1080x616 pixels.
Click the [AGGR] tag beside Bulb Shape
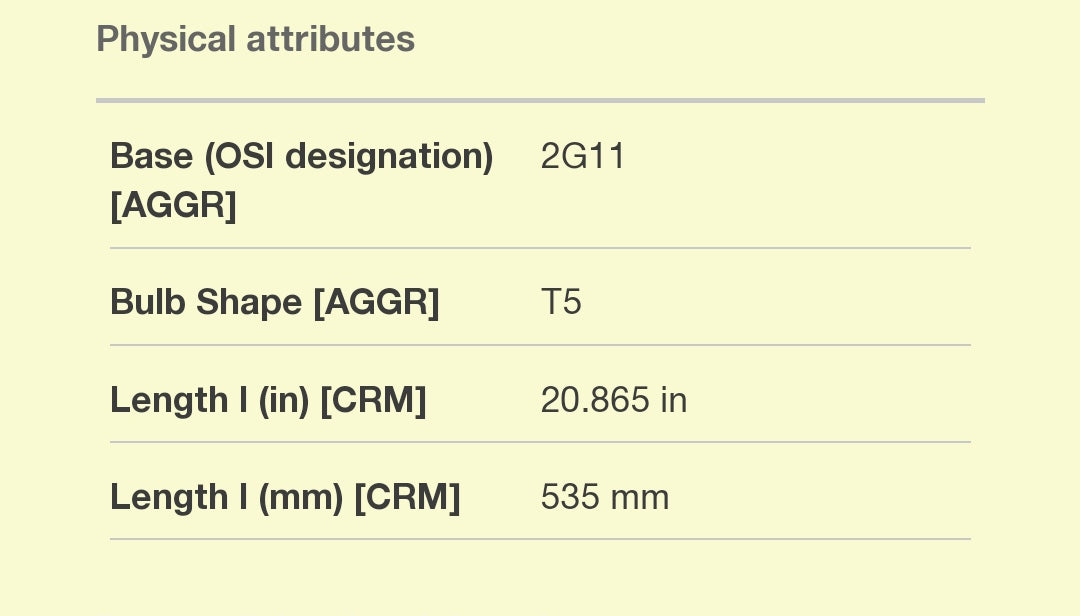(x=376, y=302)
